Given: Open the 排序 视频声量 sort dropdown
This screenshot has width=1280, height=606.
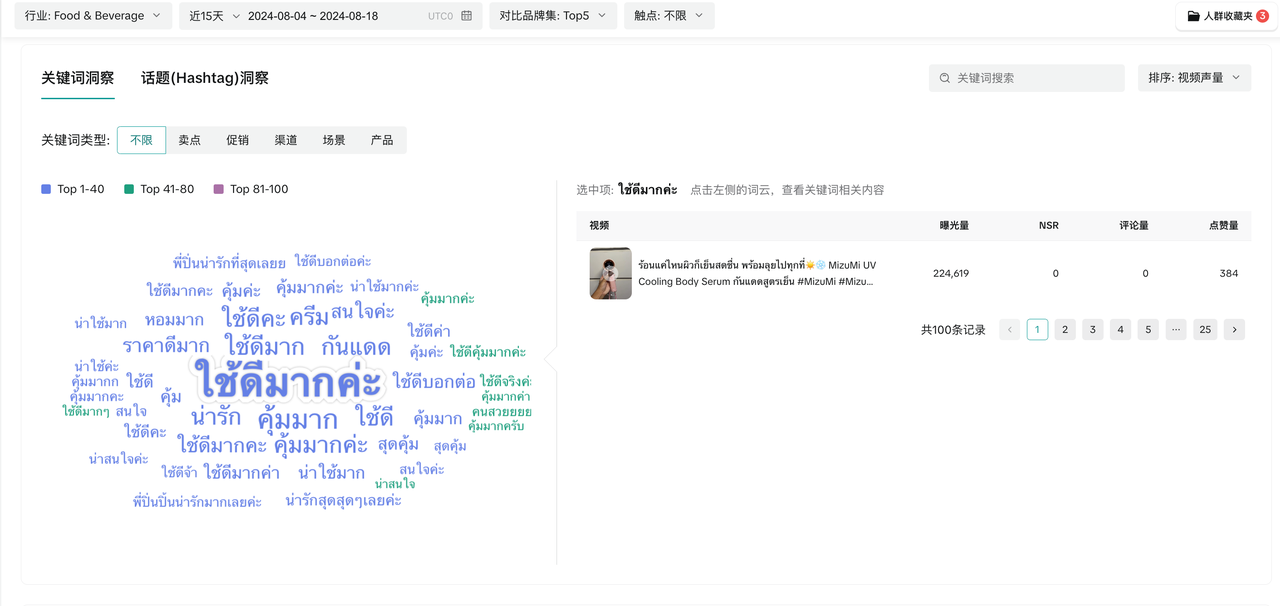Looking at the screenshot, I should click(1194, 78).
